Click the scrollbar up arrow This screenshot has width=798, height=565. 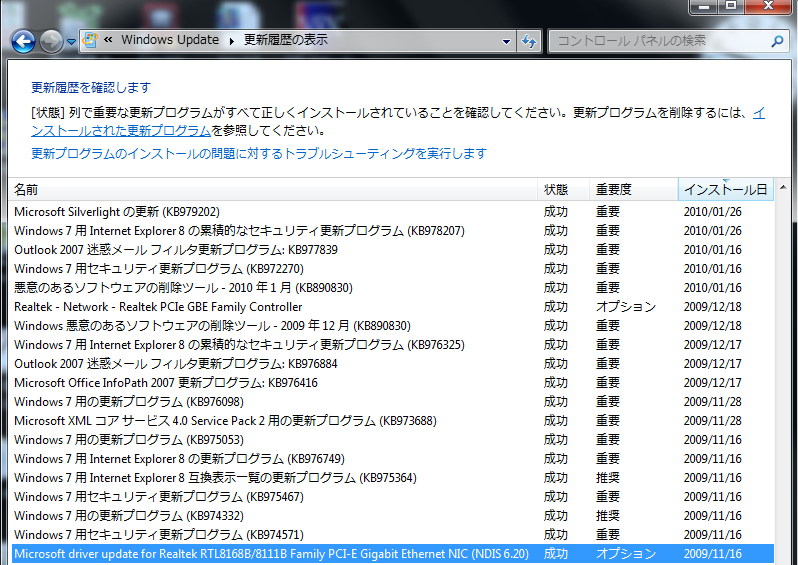(x=783, y=188)
